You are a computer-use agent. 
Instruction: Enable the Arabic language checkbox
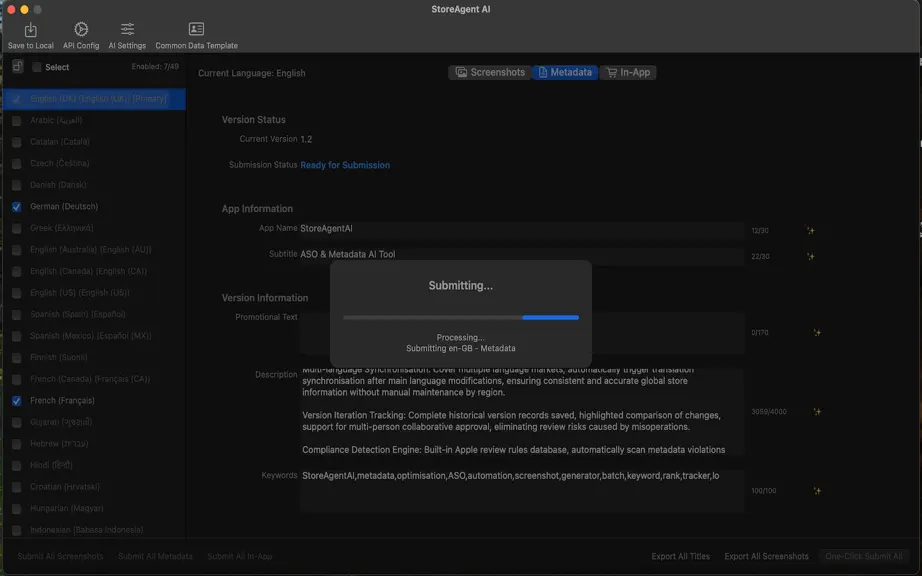16,120
